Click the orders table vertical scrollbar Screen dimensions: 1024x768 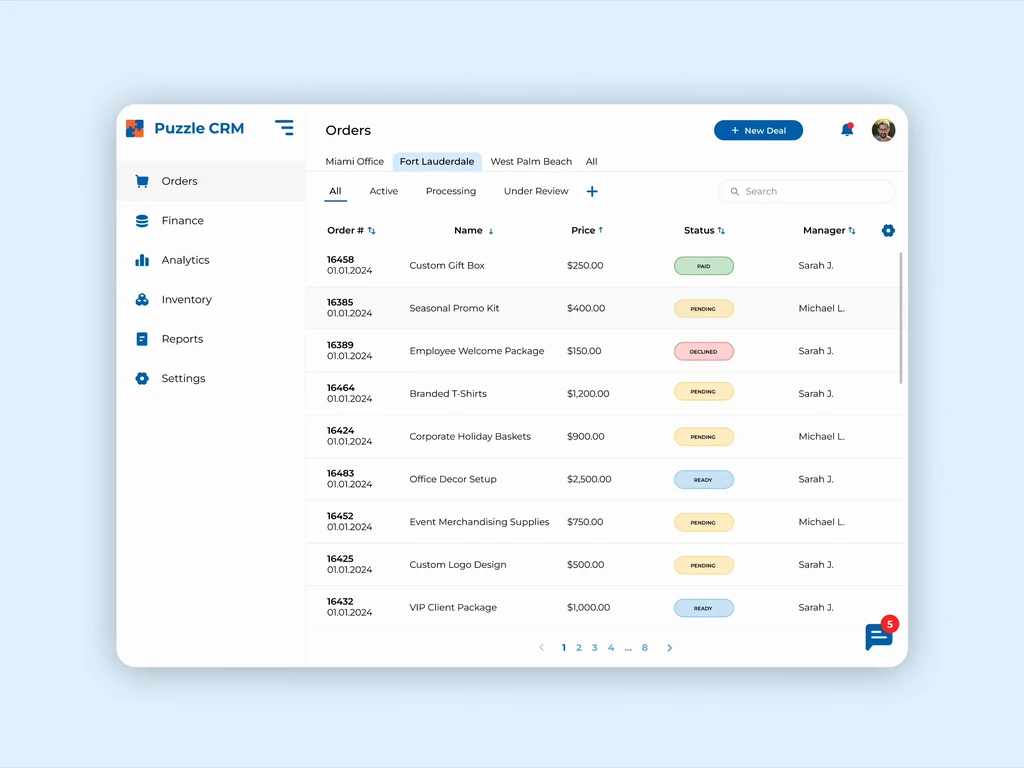(901, 318)
